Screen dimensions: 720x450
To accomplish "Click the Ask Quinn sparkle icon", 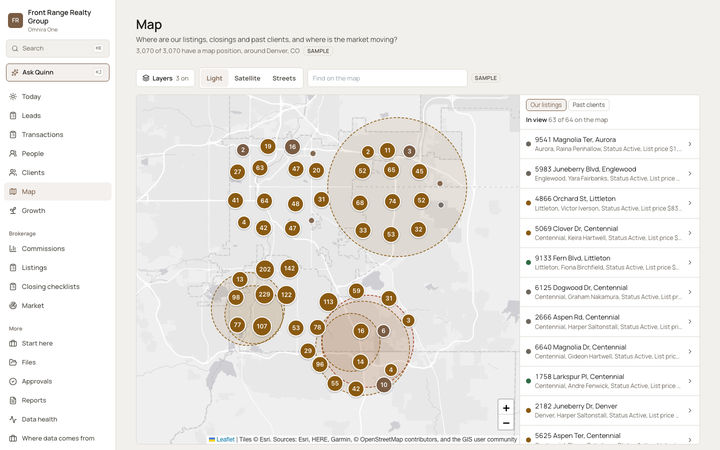I will [x=15, y=72].
